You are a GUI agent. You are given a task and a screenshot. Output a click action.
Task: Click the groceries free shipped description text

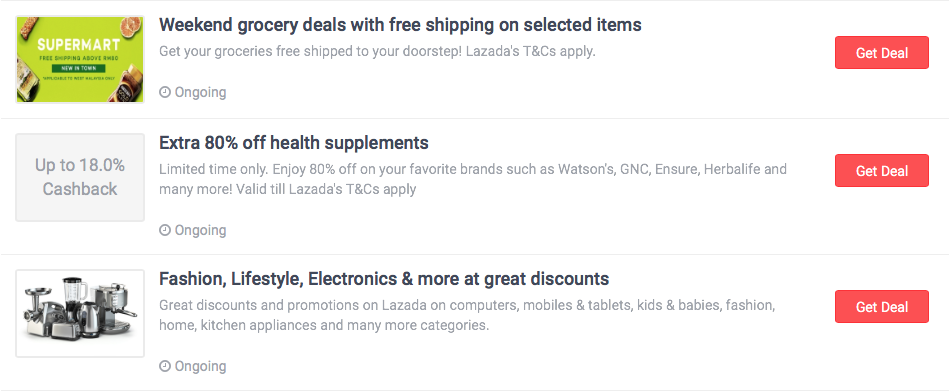(377, 52)
